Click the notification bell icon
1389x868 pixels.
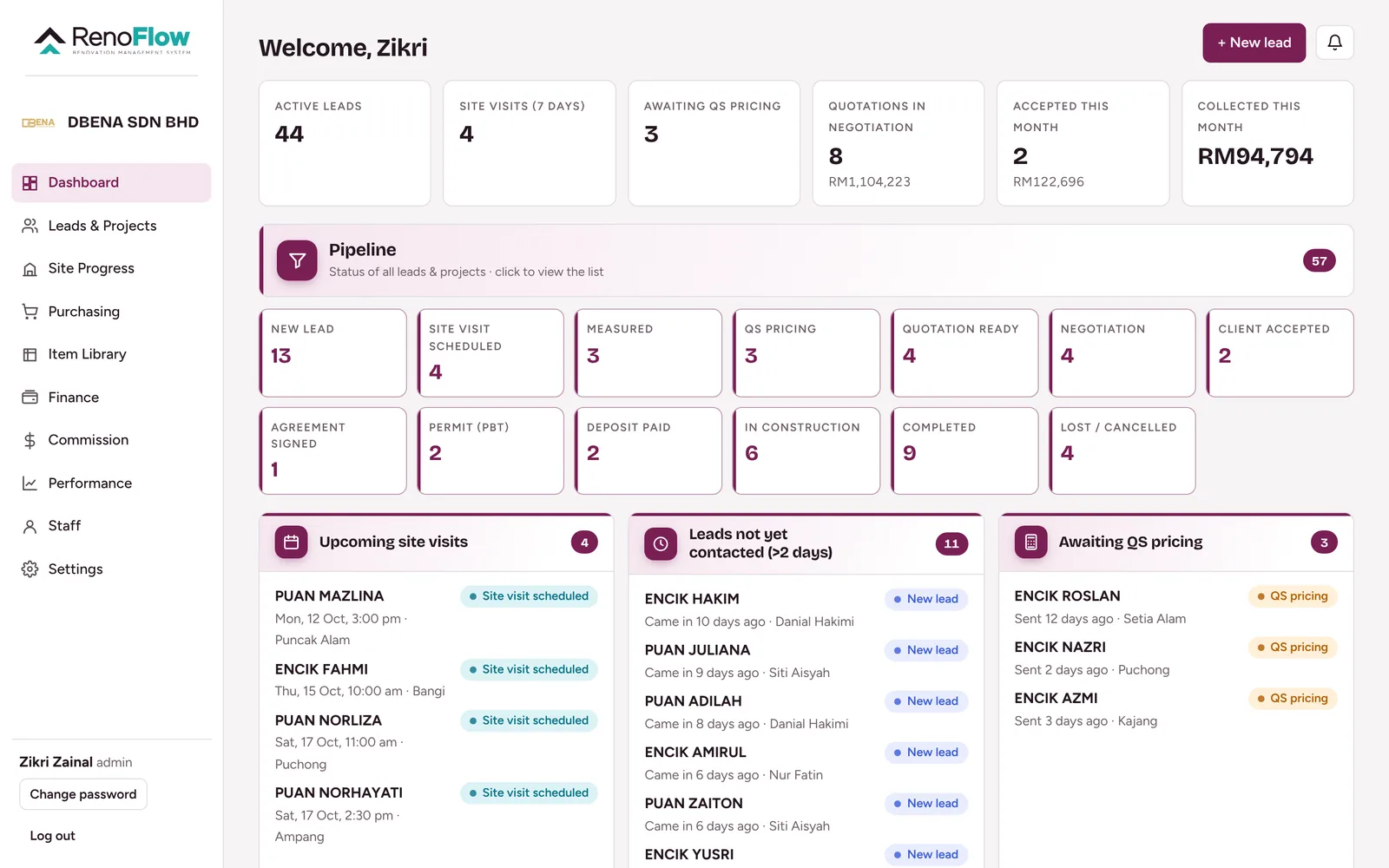(1334, 43)
